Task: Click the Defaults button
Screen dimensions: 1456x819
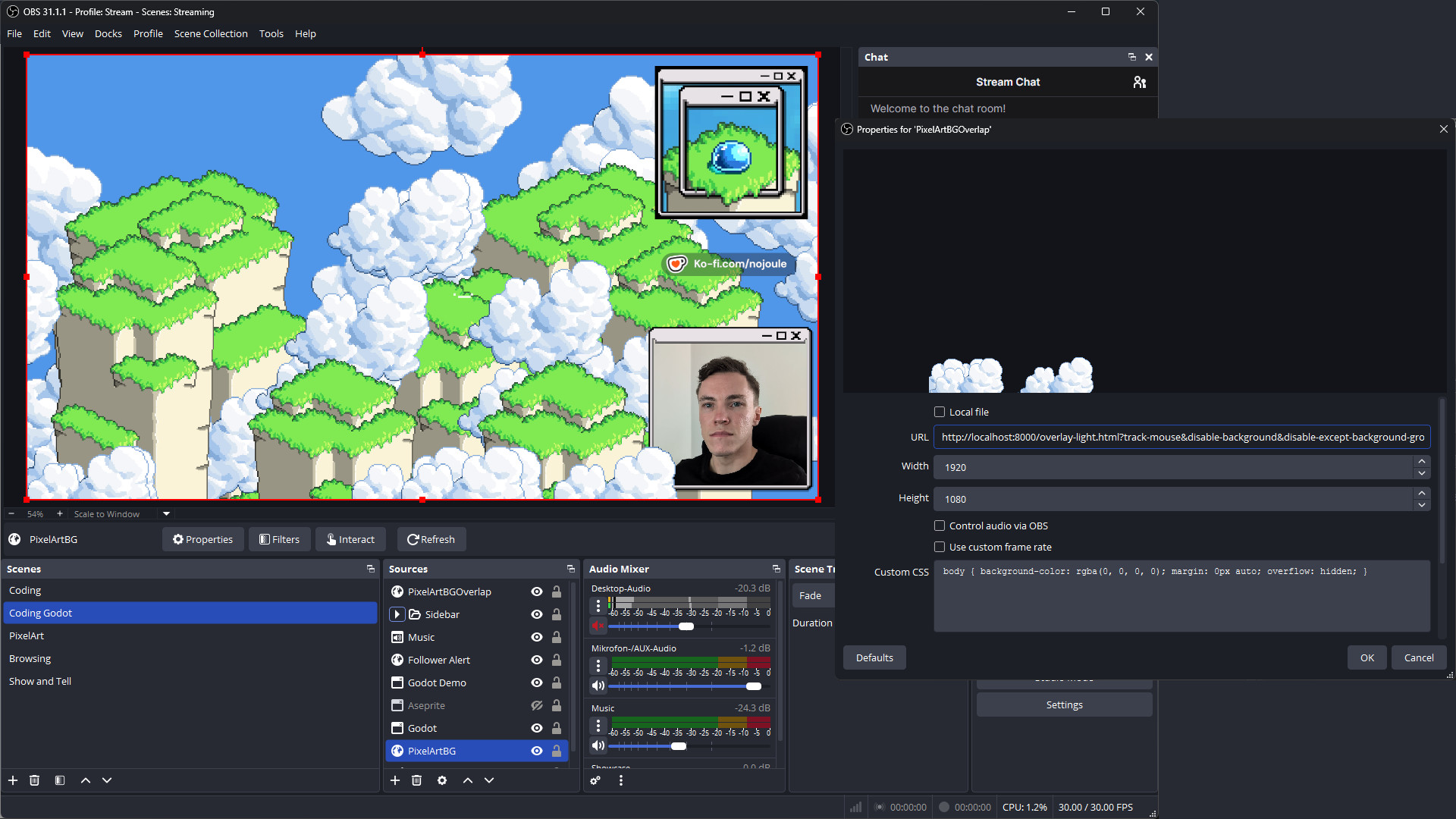Action: [x=874, y=657]
